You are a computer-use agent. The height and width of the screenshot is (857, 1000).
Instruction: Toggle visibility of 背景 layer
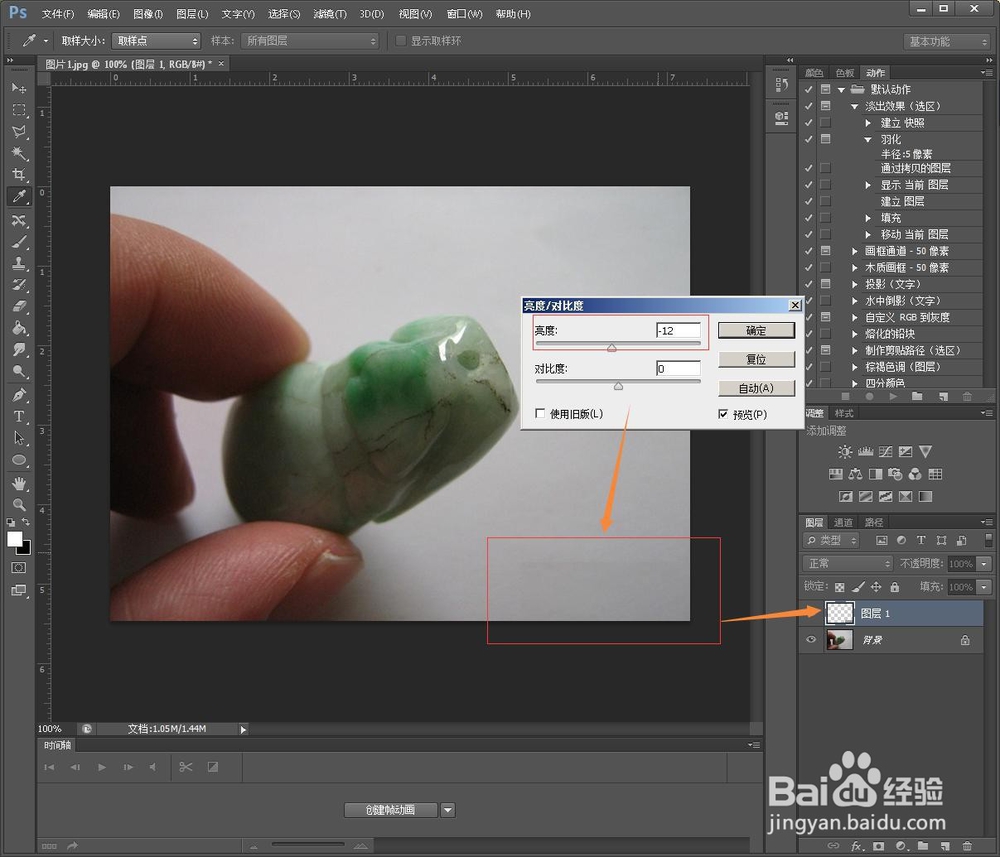point(811,640)
